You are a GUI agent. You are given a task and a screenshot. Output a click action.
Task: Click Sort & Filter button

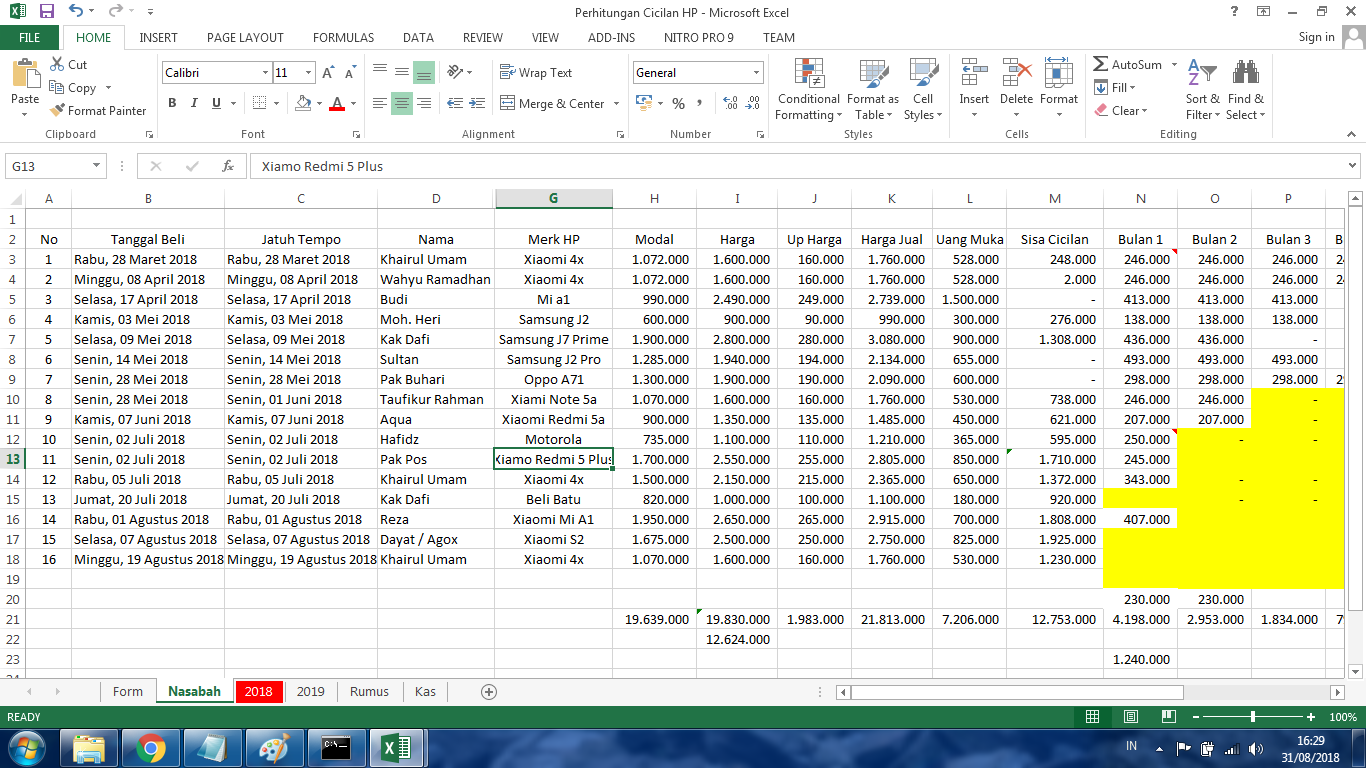(1202, 90)
